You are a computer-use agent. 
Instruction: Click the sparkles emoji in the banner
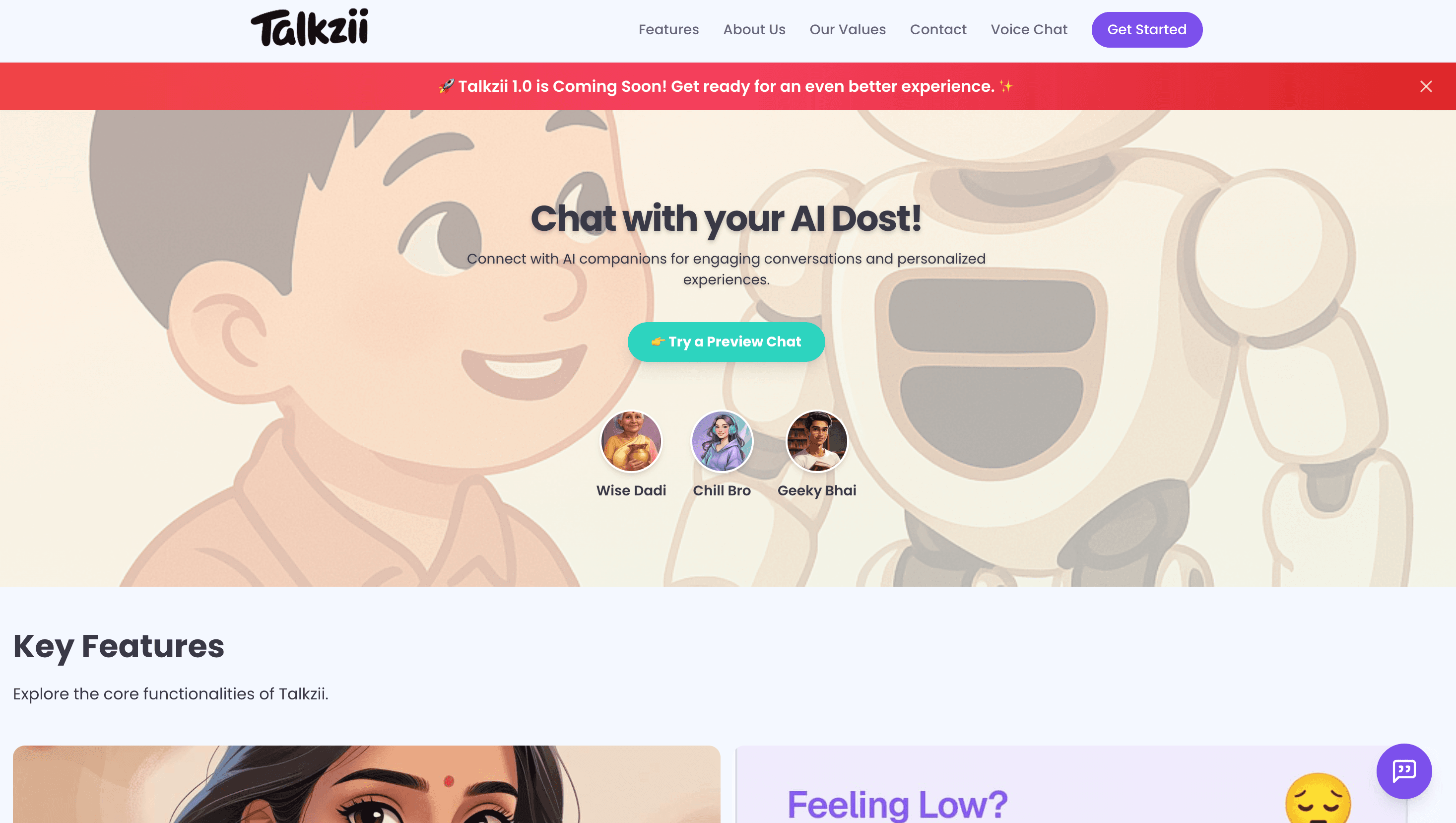click(1005, 86)
